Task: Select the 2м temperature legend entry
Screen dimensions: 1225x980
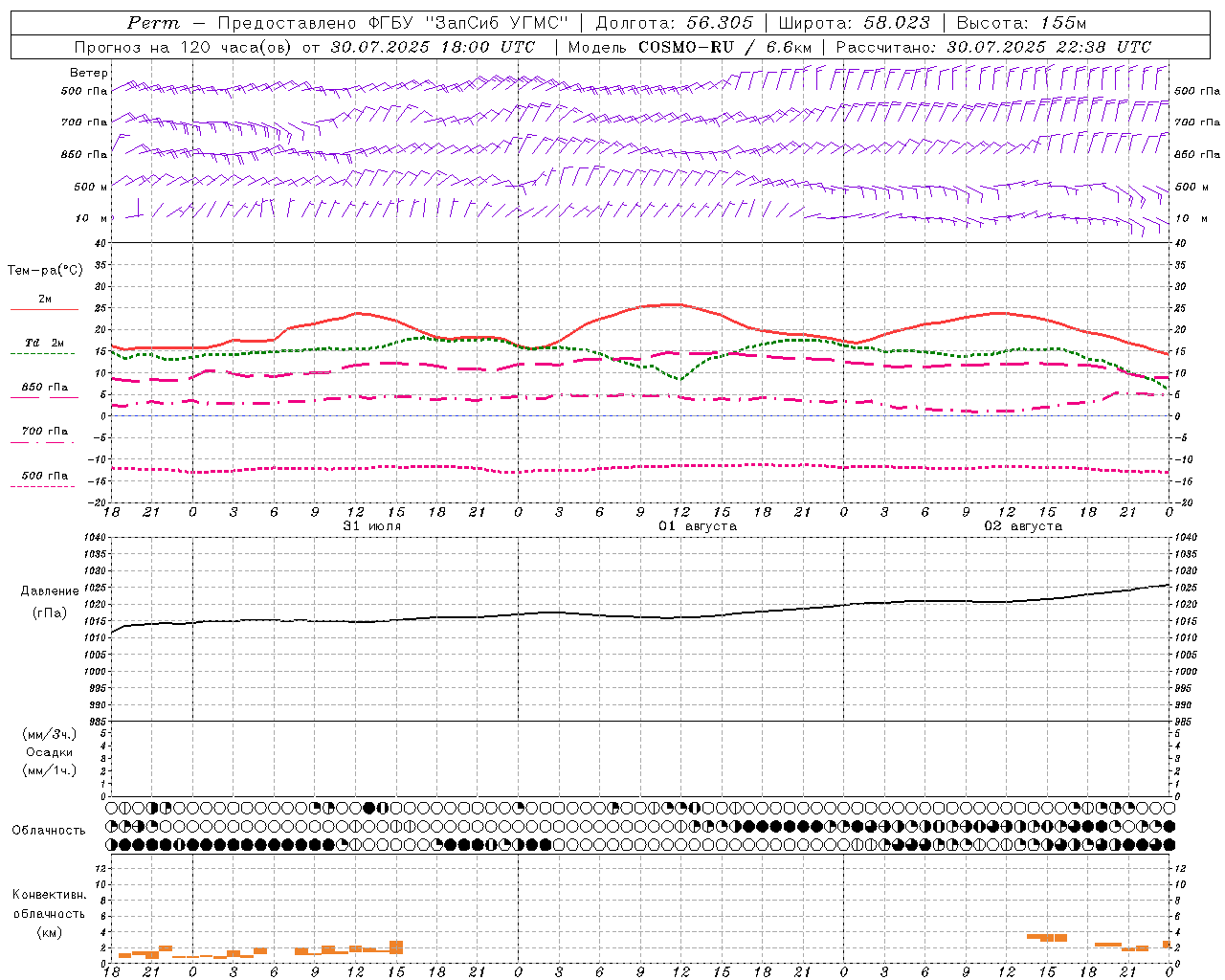Action: point(45,300)
